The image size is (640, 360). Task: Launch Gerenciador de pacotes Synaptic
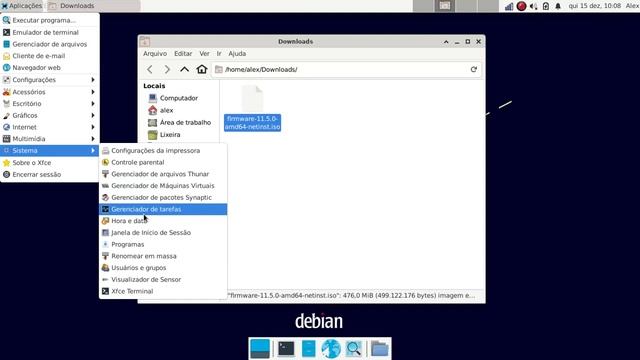tap(163, 197)
